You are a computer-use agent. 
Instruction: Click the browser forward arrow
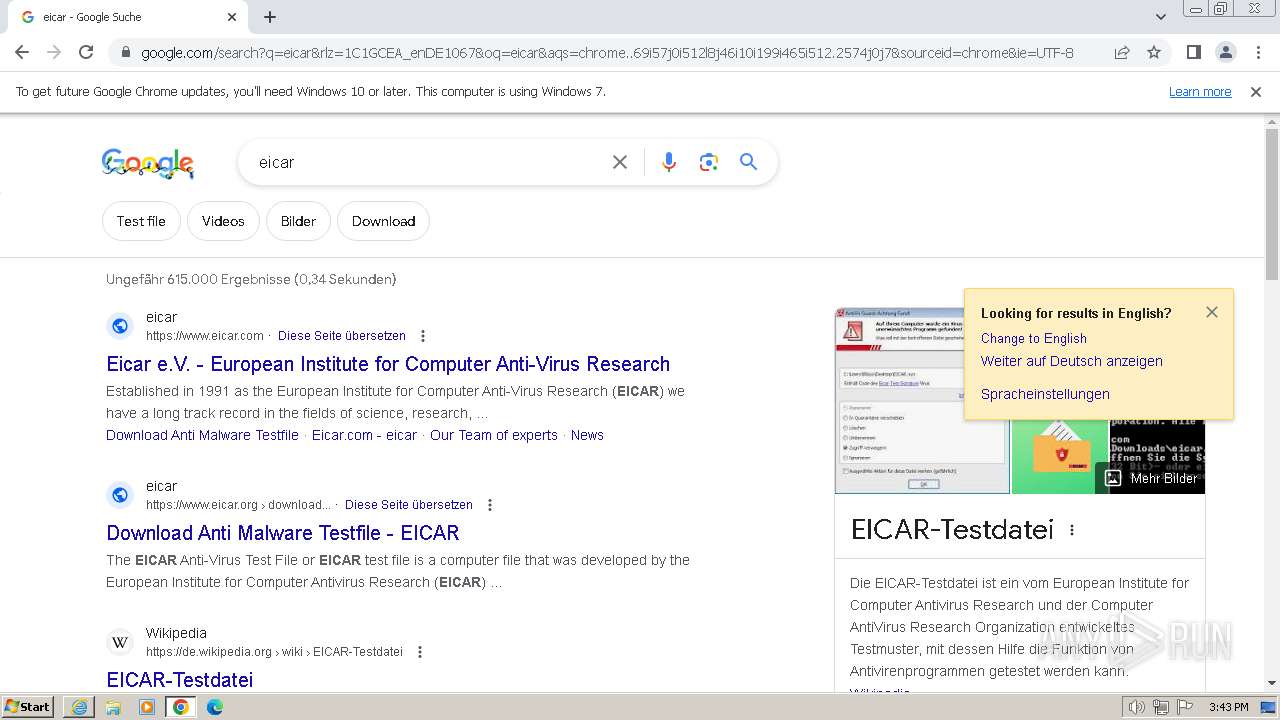(54, 52)
